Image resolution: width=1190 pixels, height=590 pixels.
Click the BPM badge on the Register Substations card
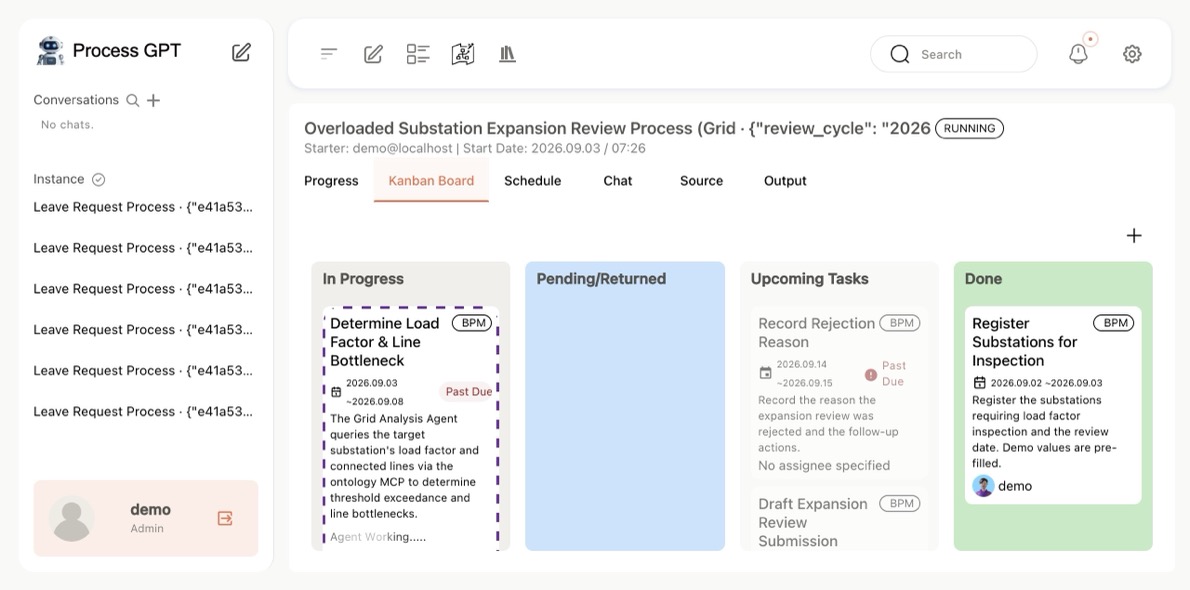pyautogui.click(x=1114, y=323)
